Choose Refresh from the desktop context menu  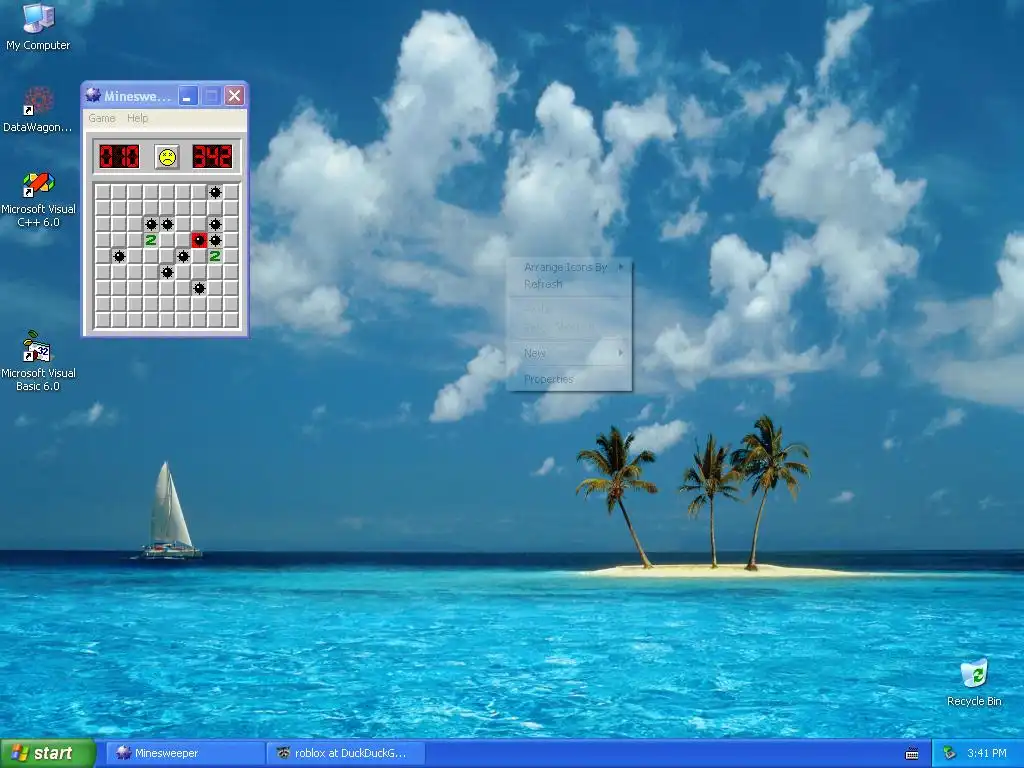(569, 284)
